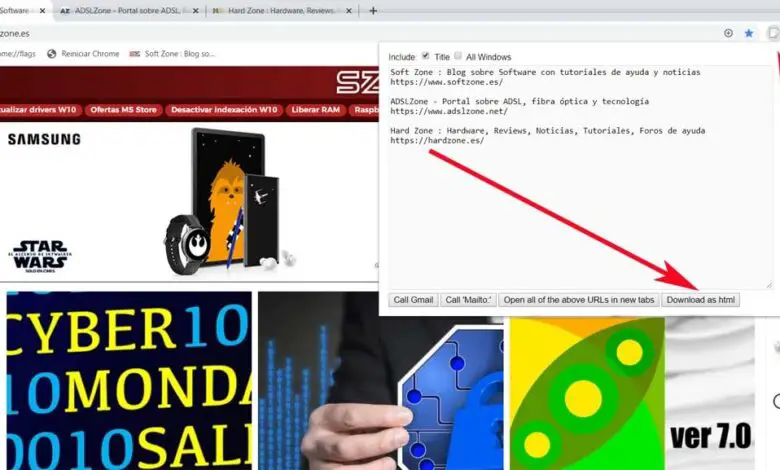The width and height of the screenshot is (780, 470).
Task: Click the blue bookmark star icon
Action: (x=749, y=33)
